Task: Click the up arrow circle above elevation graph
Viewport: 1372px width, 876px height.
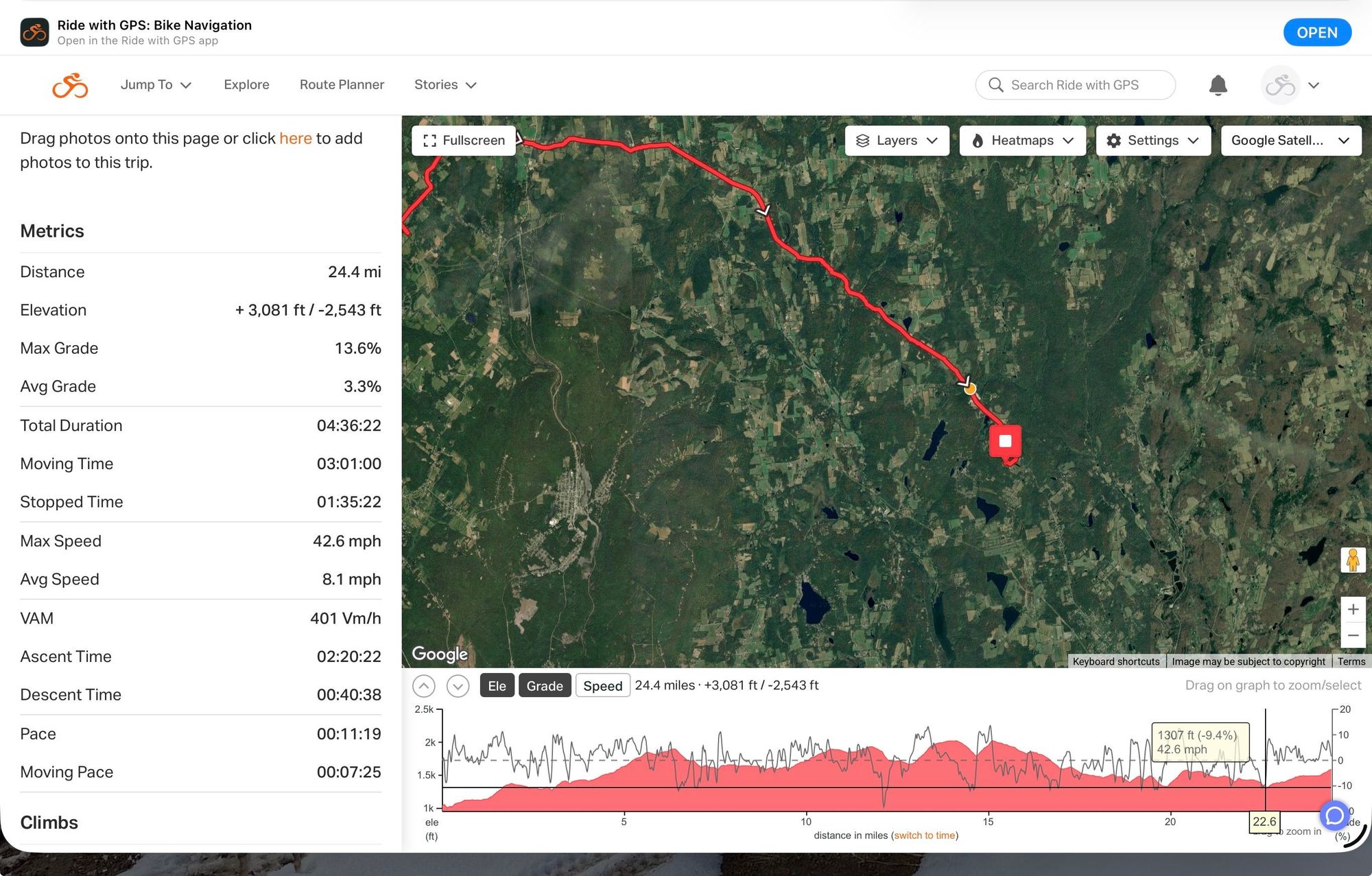Action: (424, 686)
